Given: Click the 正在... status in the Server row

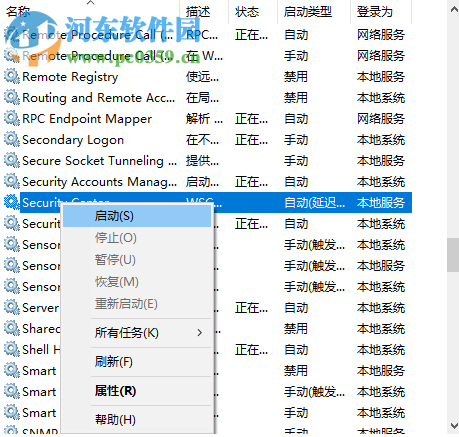Looking at the screenshot, I should pos(251,308).
